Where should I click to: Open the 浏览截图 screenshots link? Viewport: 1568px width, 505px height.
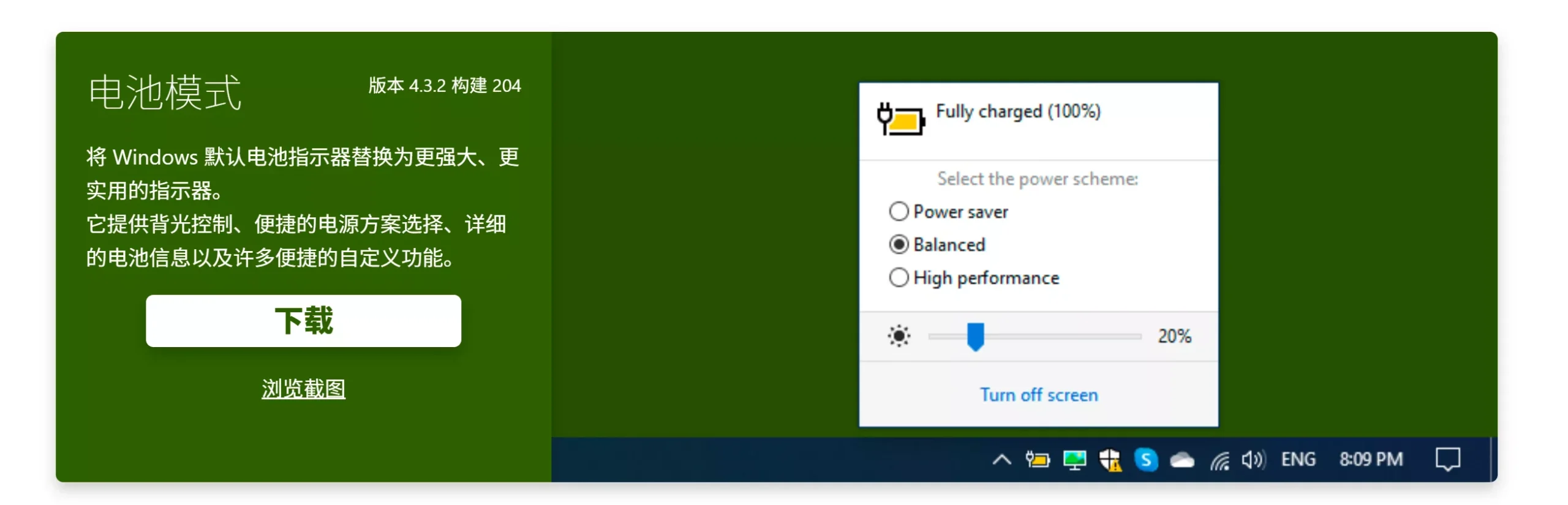pos(303,388)
